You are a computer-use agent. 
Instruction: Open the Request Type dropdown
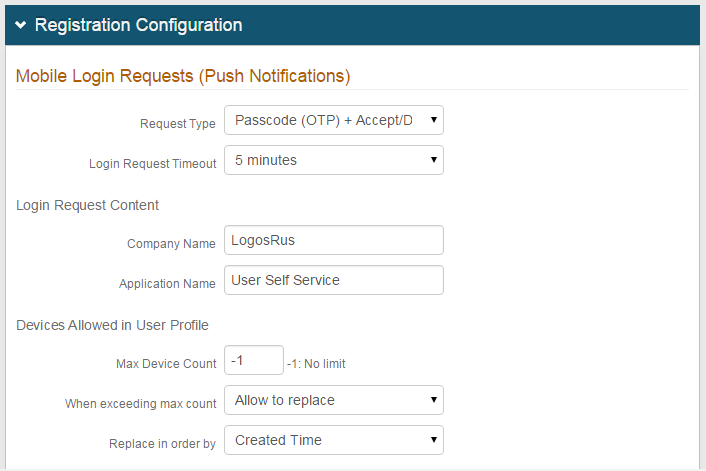(333, 121)
